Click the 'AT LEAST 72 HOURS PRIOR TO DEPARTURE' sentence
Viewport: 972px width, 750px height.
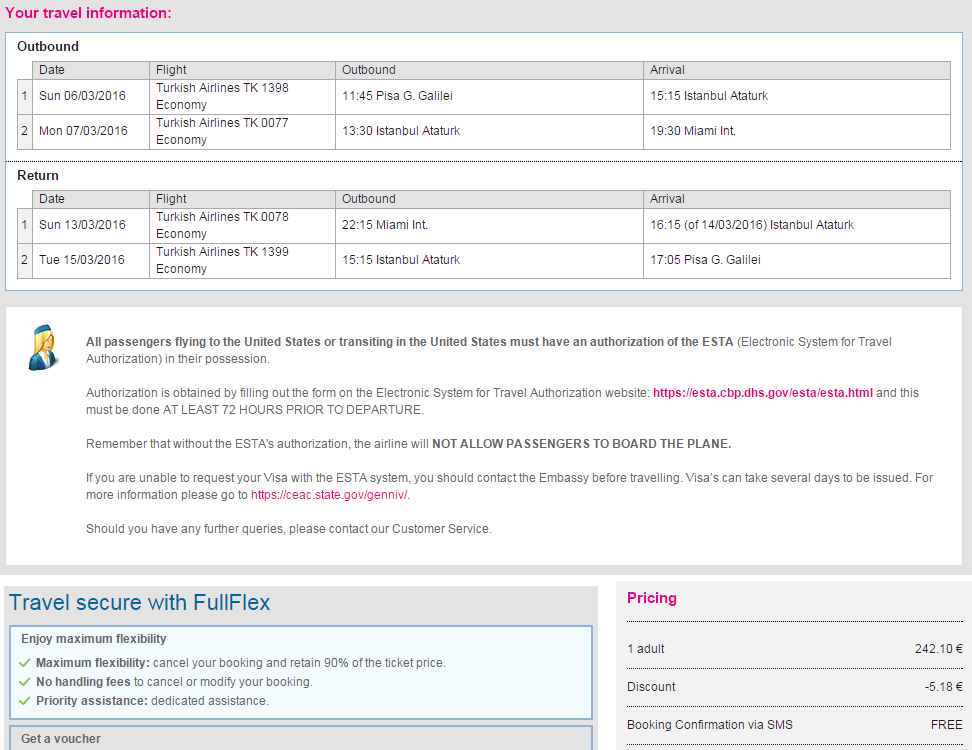pos(293,410)
